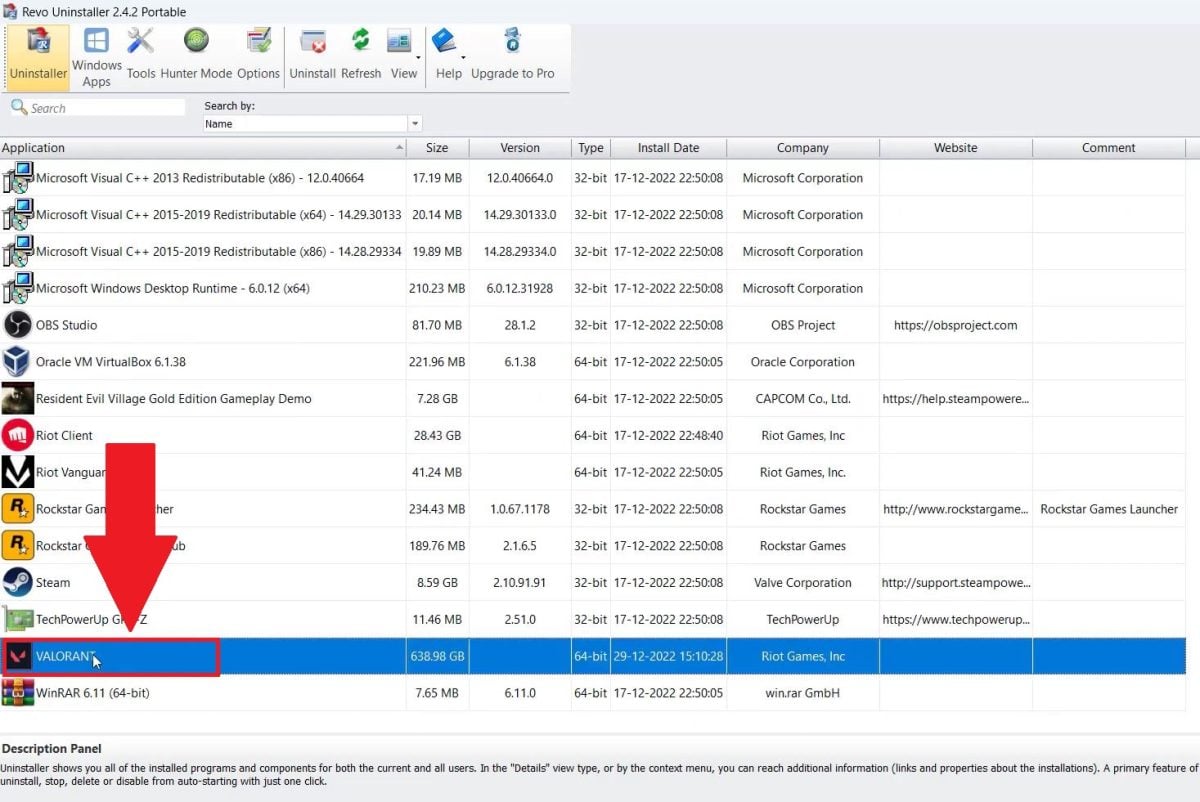This screenshot has height=802, width=1200.
Task: Open the Tools panel
Action: 141,57
